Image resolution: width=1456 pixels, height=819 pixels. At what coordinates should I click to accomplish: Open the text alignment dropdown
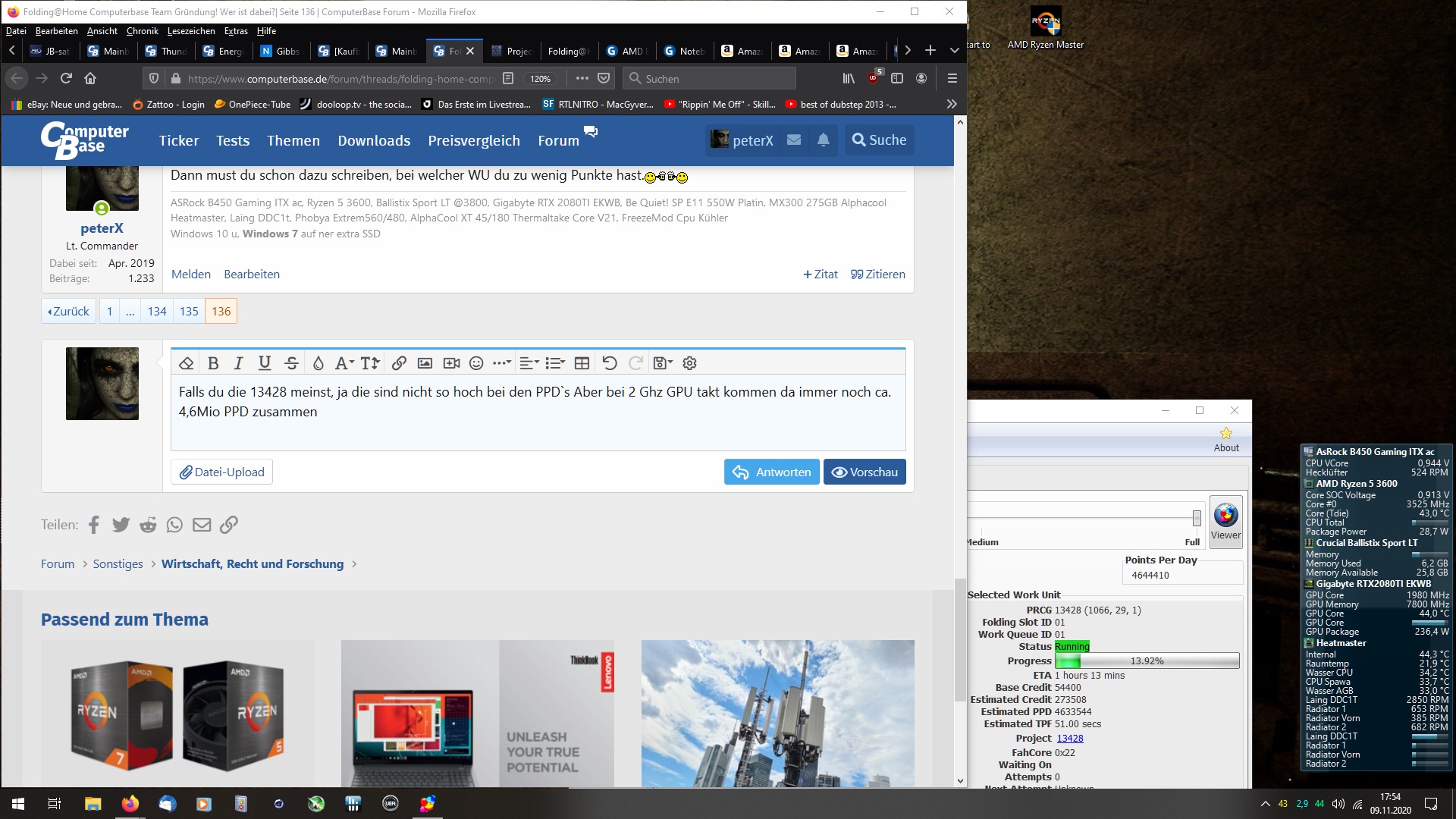click(529, 363)
